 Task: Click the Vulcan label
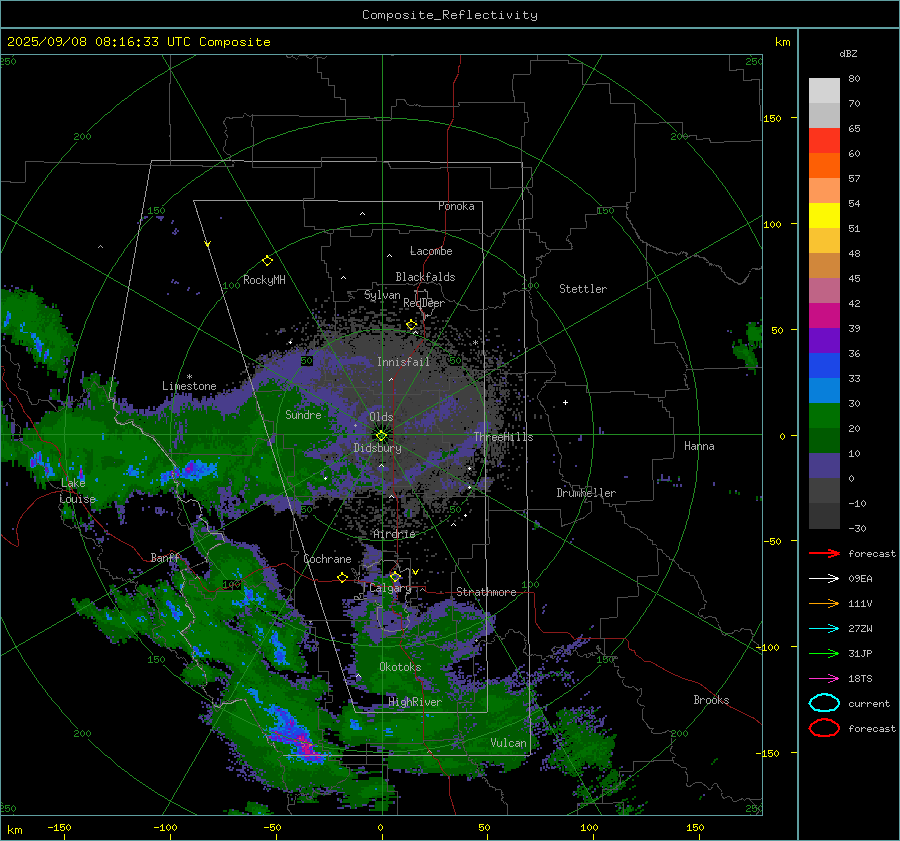click(508, 743)
